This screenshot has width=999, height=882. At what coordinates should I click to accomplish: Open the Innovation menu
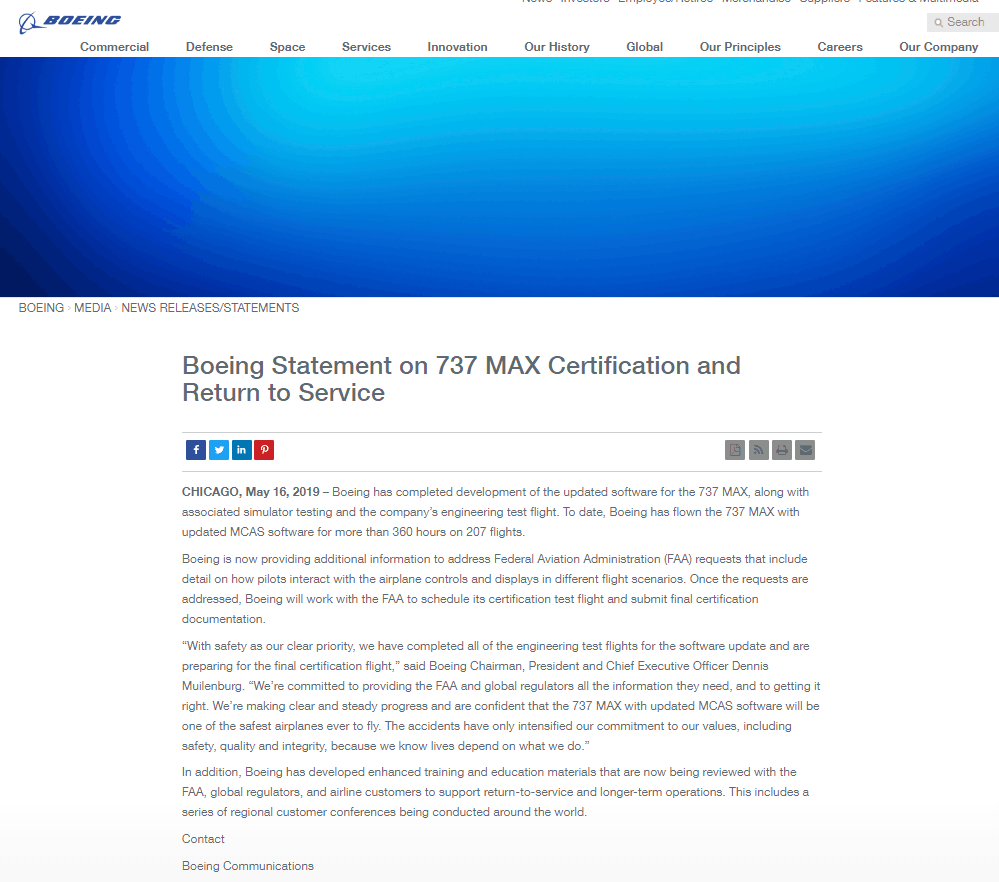click(x=457, y=47)
